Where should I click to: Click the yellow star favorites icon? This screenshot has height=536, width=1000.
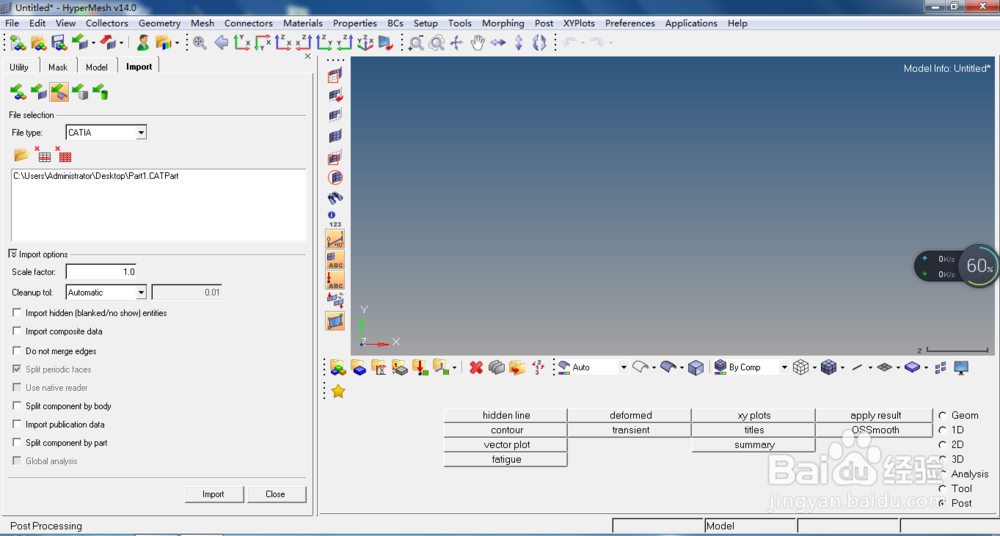tap(338, 391)
